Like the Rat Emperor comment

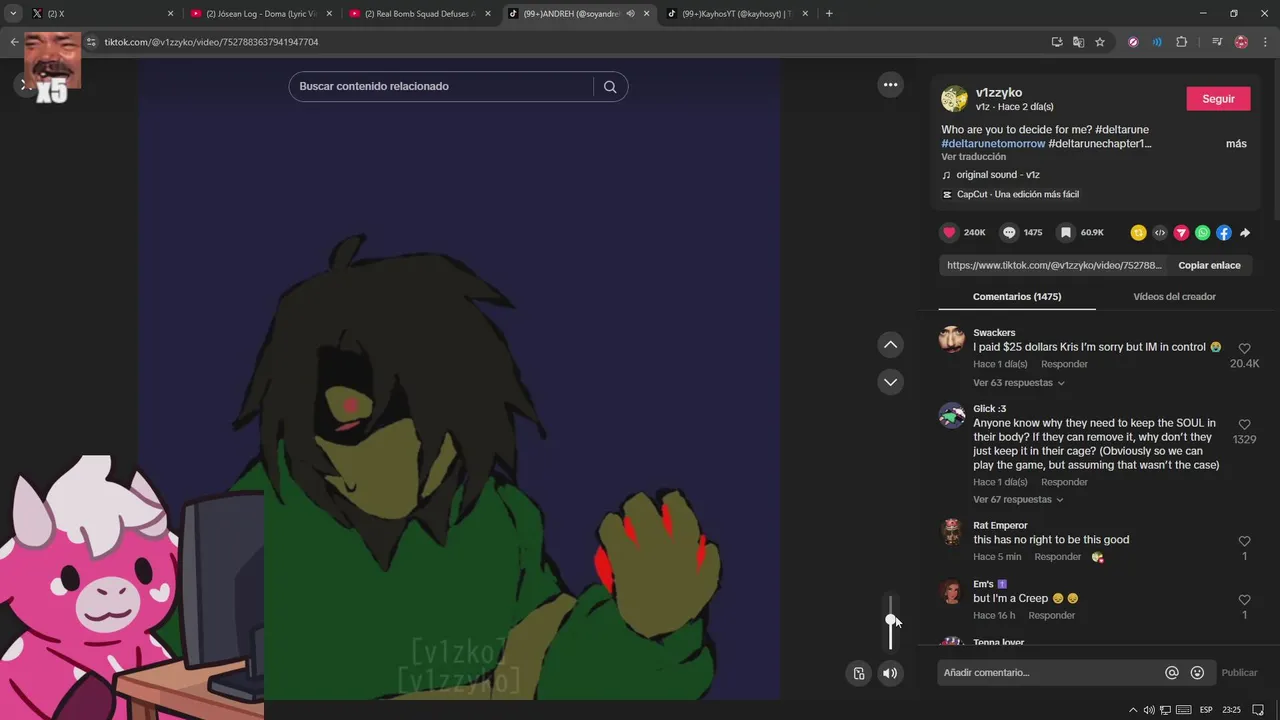pos(1244,542)
